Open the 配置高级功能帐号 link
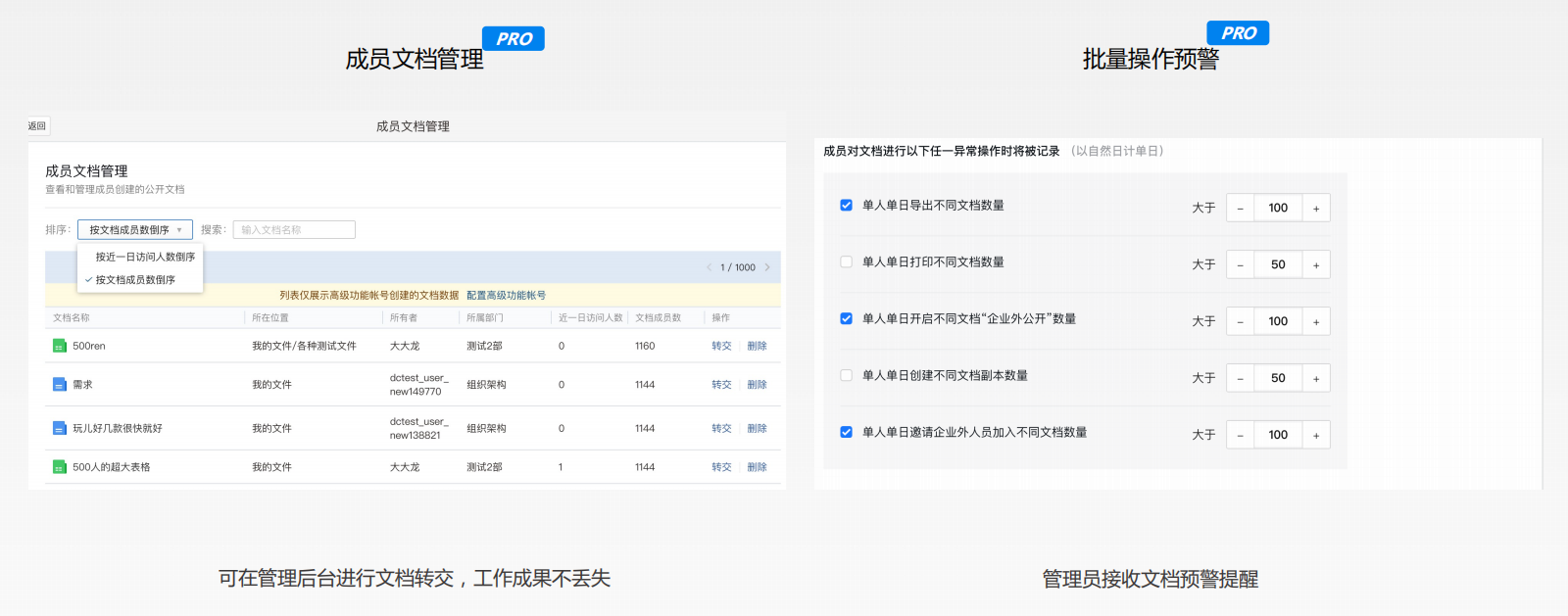The width and height of the screenshot is (1568, 616). point(506,296)
